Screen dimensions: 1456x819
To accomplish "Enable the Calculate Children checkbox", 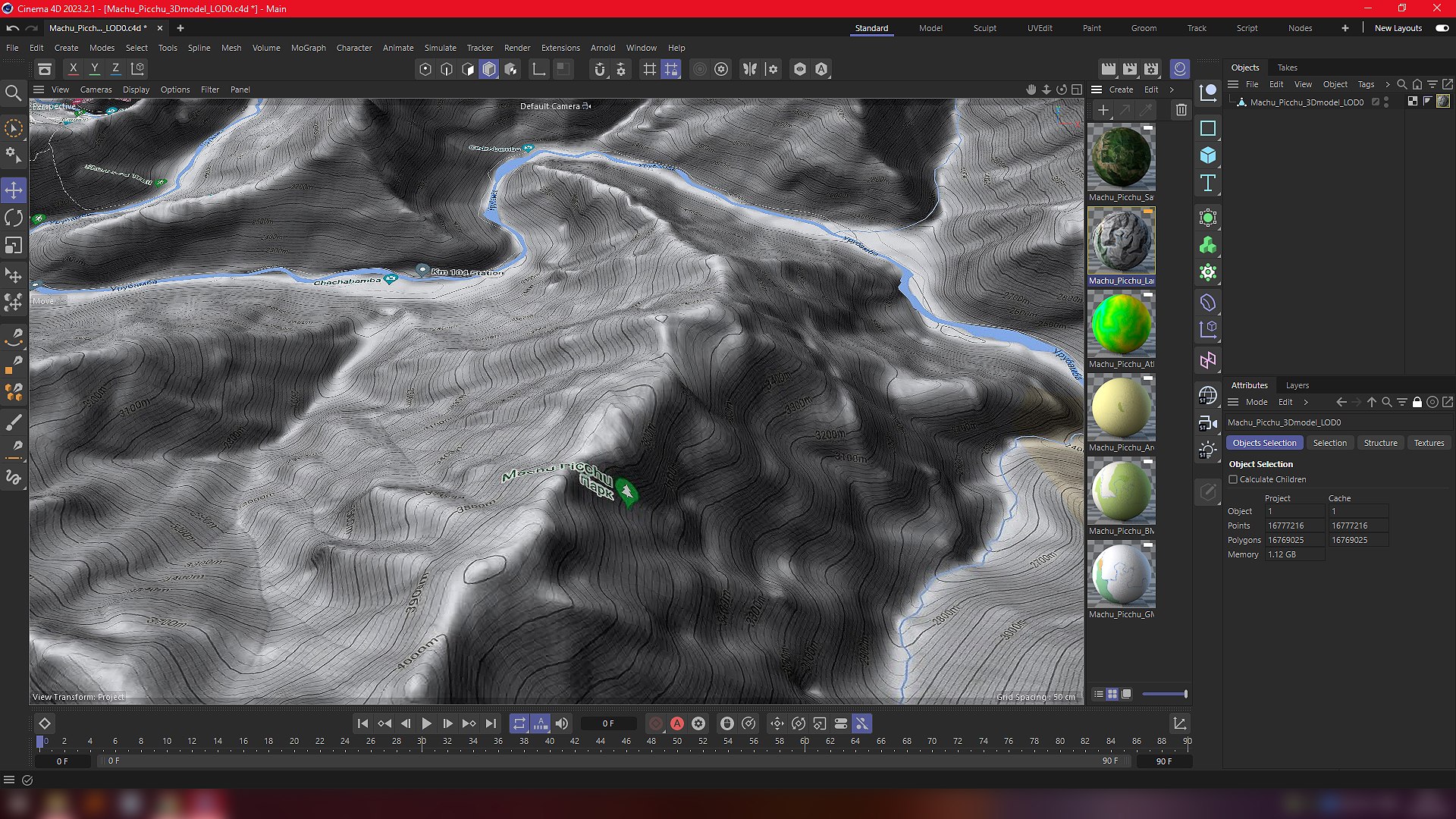I will point(1233,479).
